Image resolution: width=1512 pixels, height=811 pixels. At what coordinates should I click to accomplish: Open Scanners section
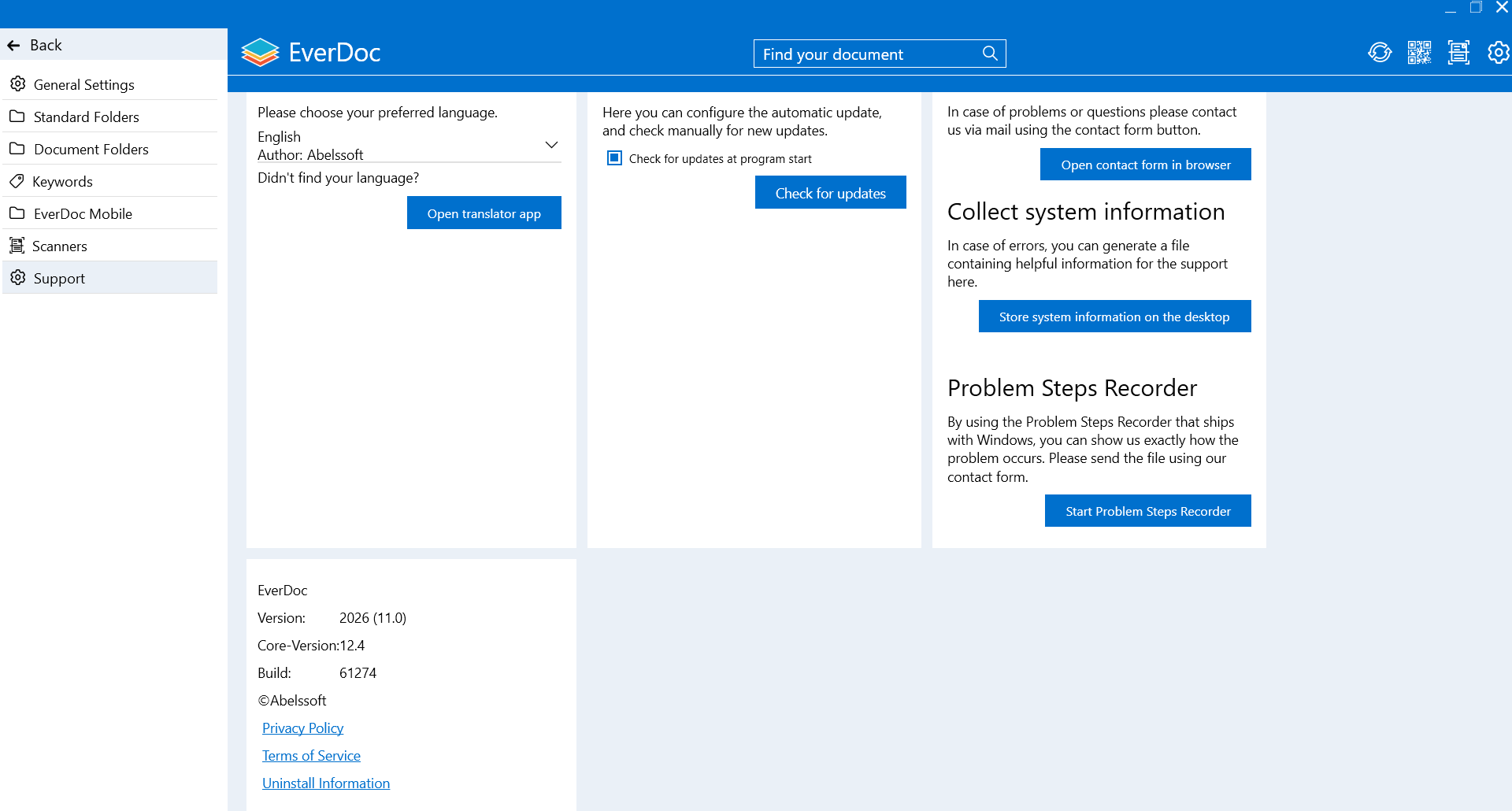110,246
